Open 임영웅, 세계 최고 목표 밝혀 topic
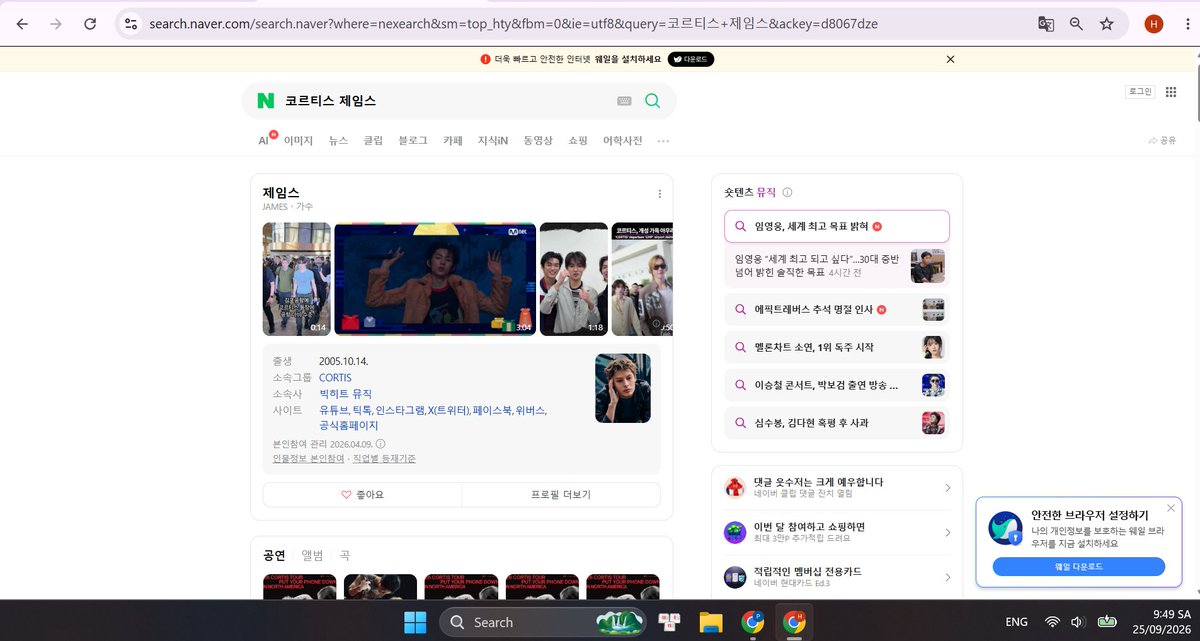This screenshot has height=641, width=1200. point(836,226)
